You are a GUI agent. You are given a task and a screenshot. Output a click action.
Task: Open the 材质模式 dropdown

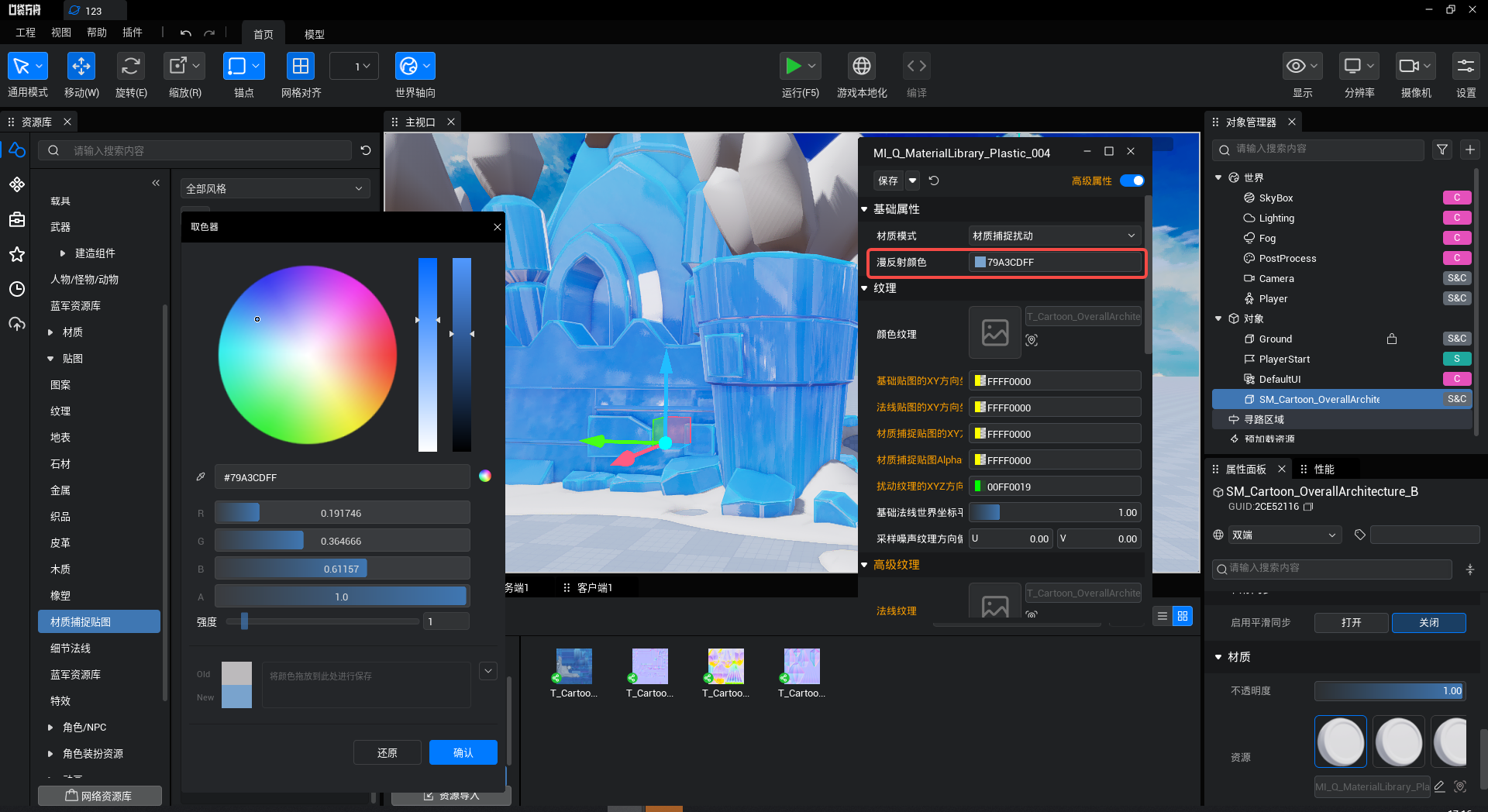point(1055,236)
